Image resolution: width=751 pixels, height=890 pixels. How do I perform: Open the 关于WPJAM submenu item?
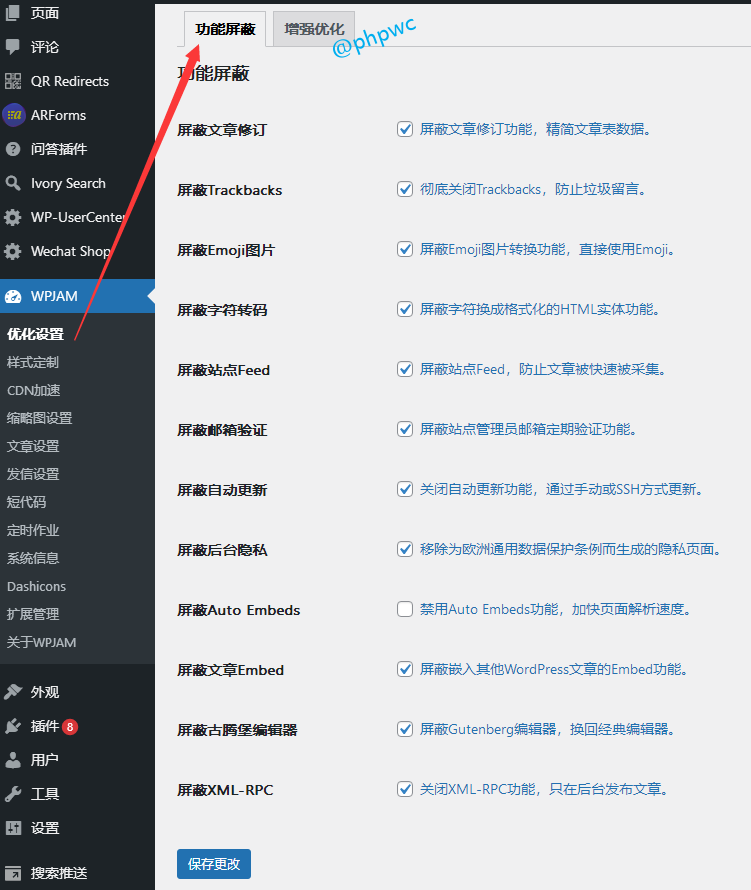(41, 643)
